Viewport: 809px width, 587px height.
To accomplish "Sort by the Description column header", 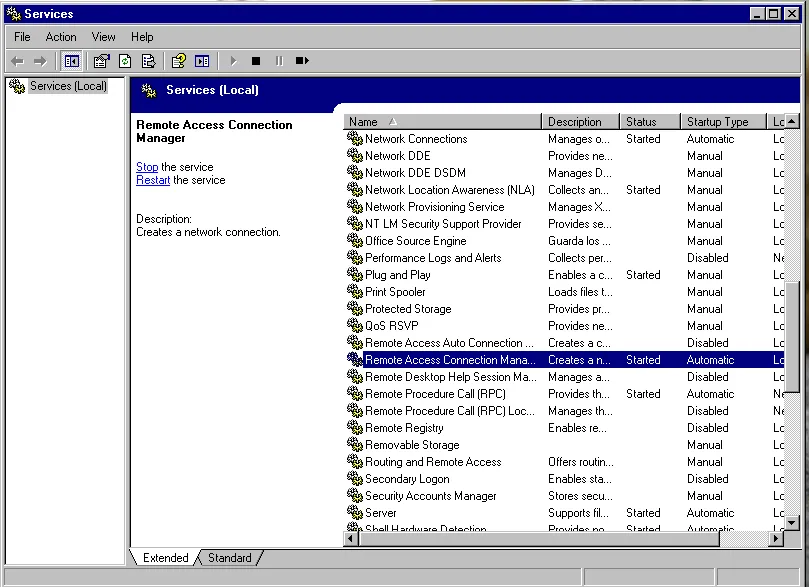I will click(580, 122).
